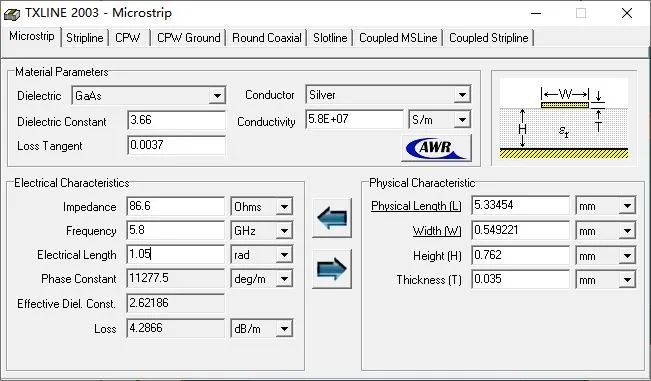Click the right arrow analyze button
Viewport: 651px width, 381px height.
(332, 269)
